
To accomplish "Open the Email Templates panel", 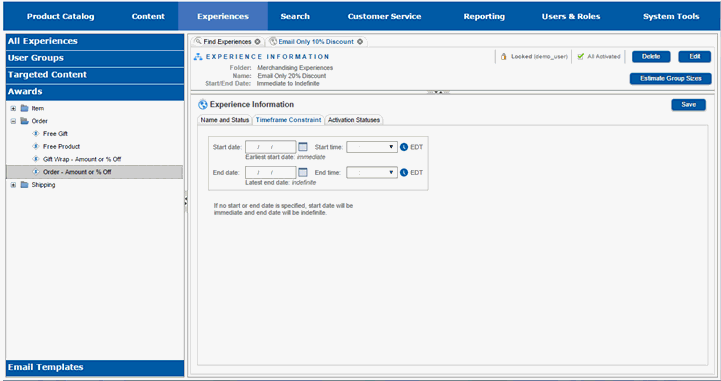I will 95,368.
